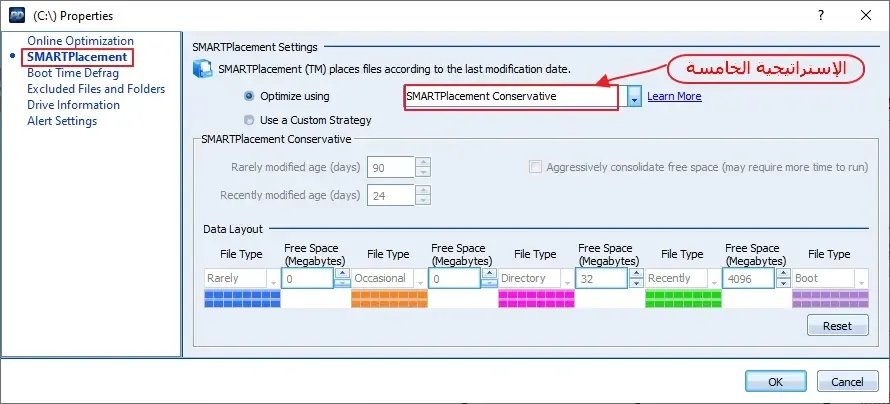Enable Aggressively consolidate free space checkbox
The height and width of the screenshot is (404, 890).
click(535, 167)
